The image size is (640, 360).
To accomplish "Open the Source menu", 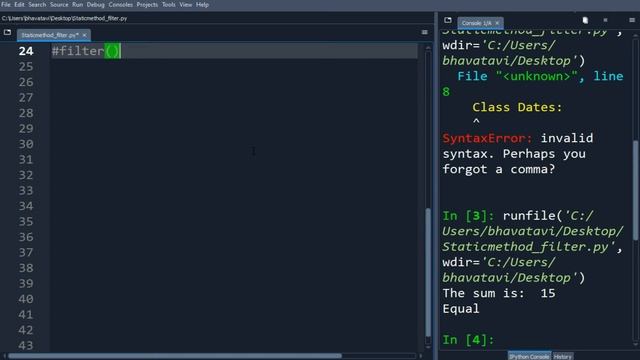I will pos(59,4).
